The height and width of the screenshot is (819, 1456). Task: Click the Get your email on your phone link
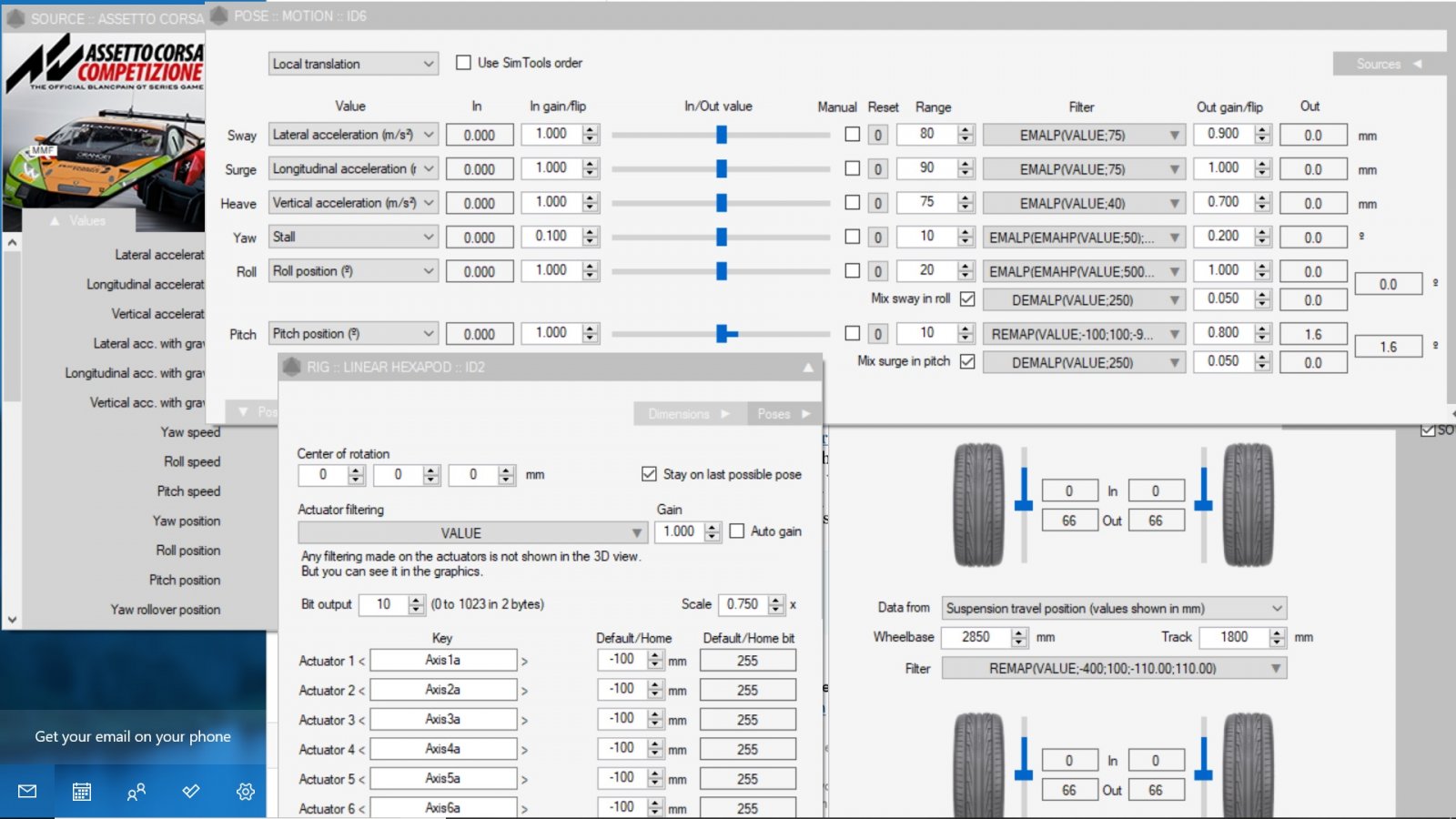pos(133,736)
